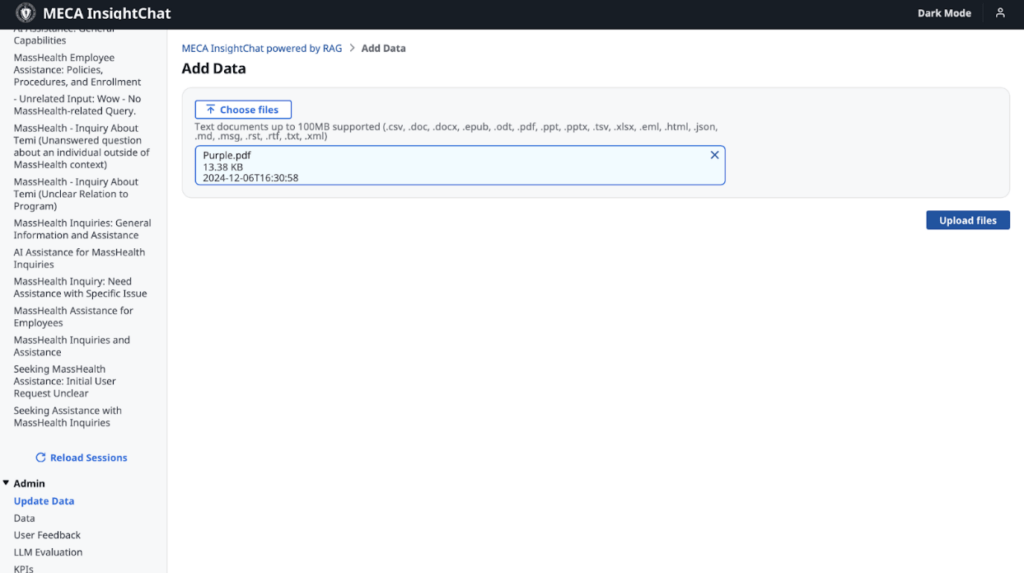
Task: Open MECA InsightChat powered by RAG breadcrumb
Action: pos(262,48)
